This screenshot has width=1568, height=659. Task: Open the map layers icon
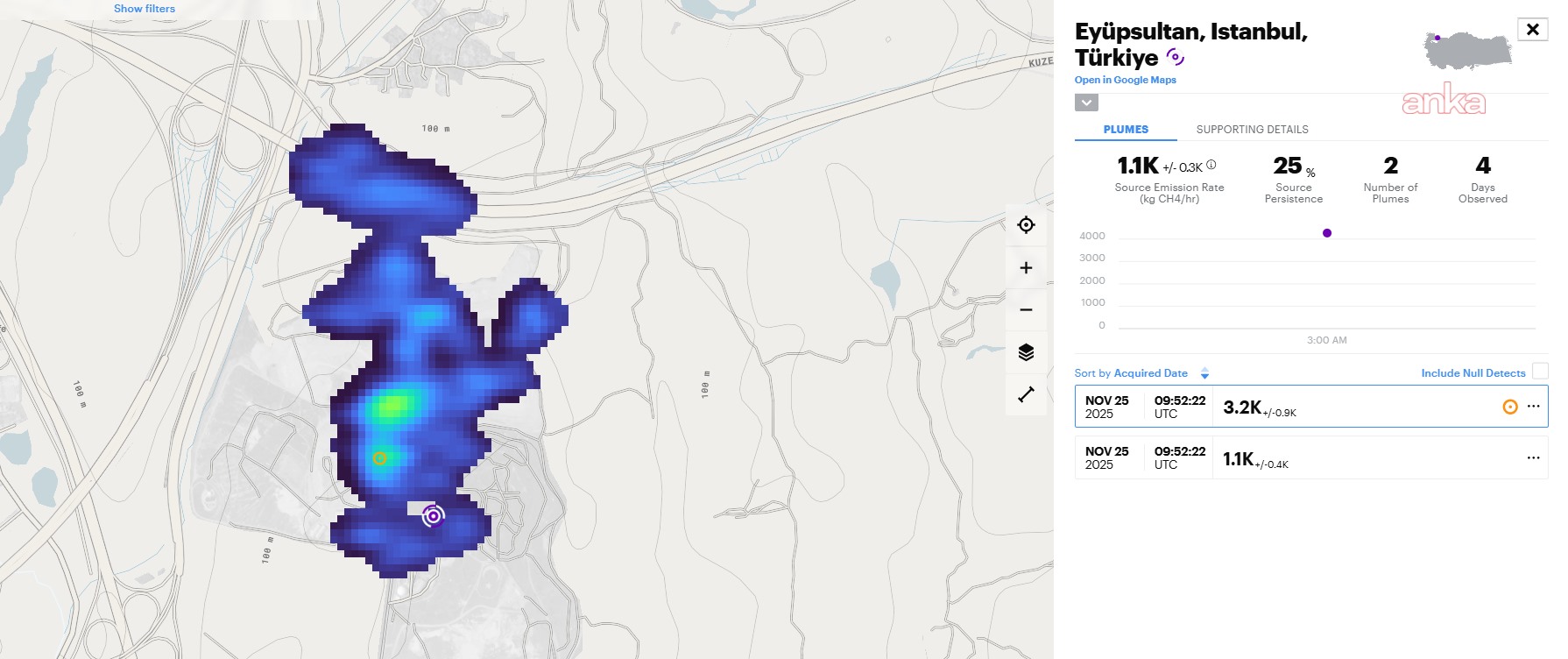1026,352
